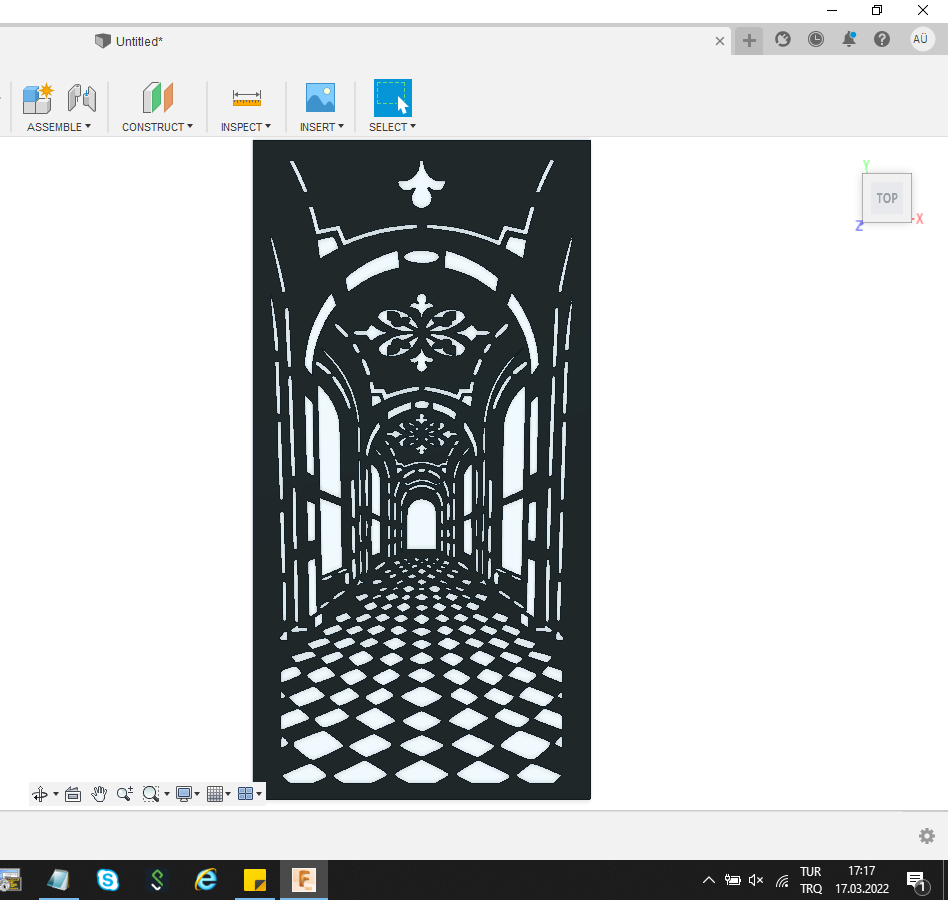Viewport: 948px width, 900px height.
Task: Click the Joint tool icon
Action: point(82,98)
